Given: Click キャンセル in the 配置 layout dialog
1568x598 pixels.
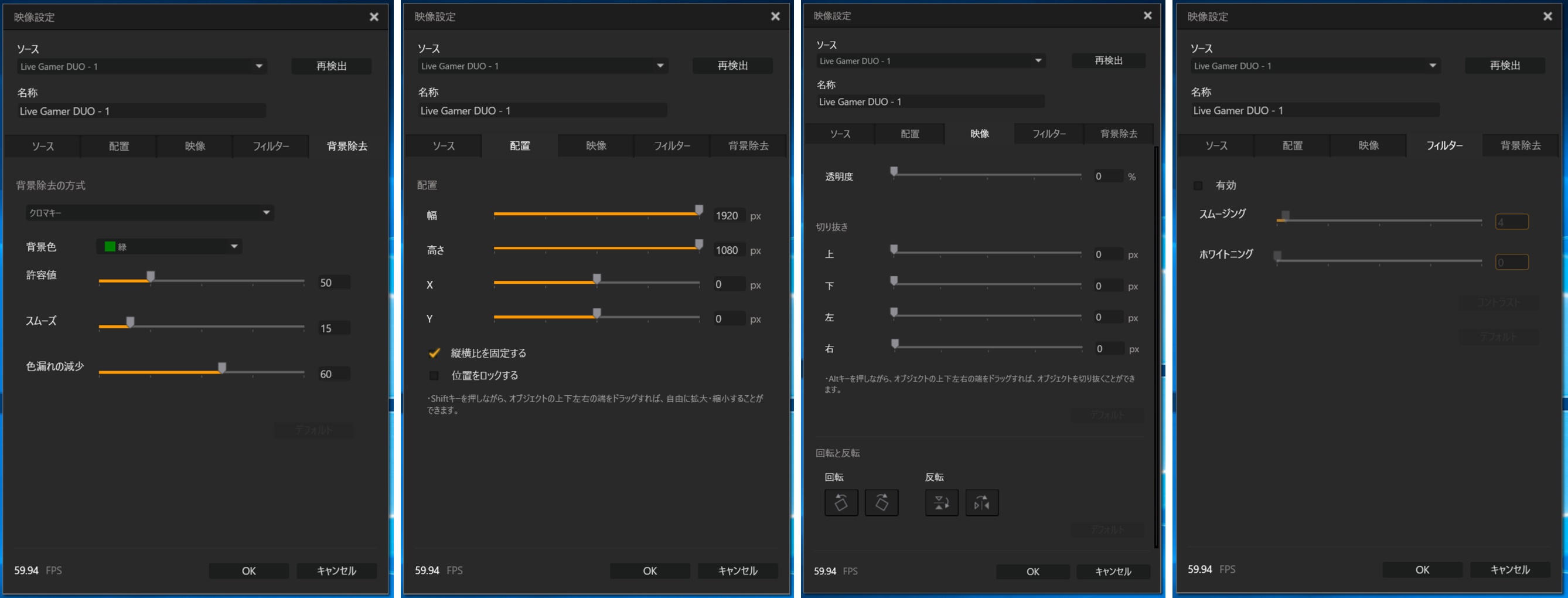Looking at the screenshot, I should (x=738, y=570).
